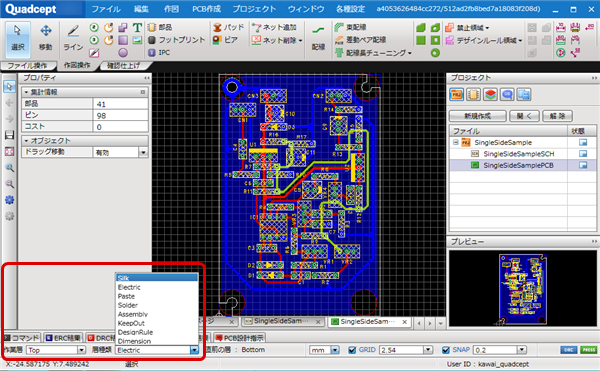Viewport: 600px width, 371px height.
Task: Place a ビア (Via)
Action: click(225, 40)
